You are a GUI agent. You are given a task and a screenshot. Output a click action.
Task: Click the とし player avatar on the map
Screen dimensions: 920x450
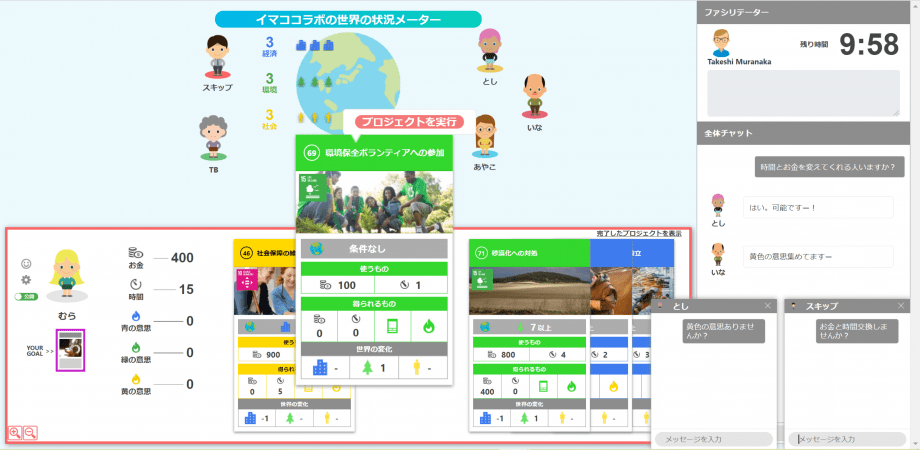click(489, 50)
